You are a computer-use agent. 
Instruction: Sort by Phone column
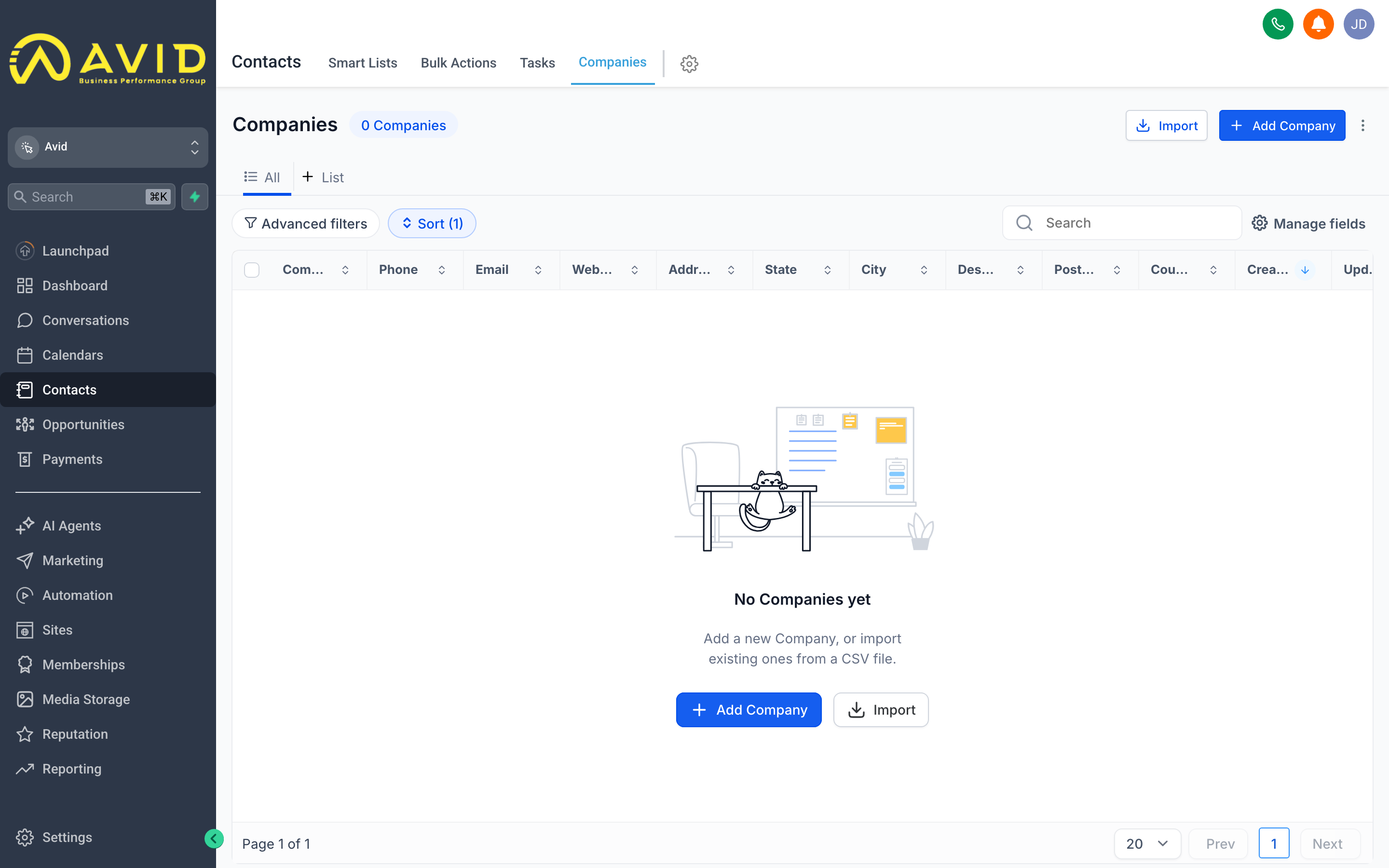pos(441,270)
